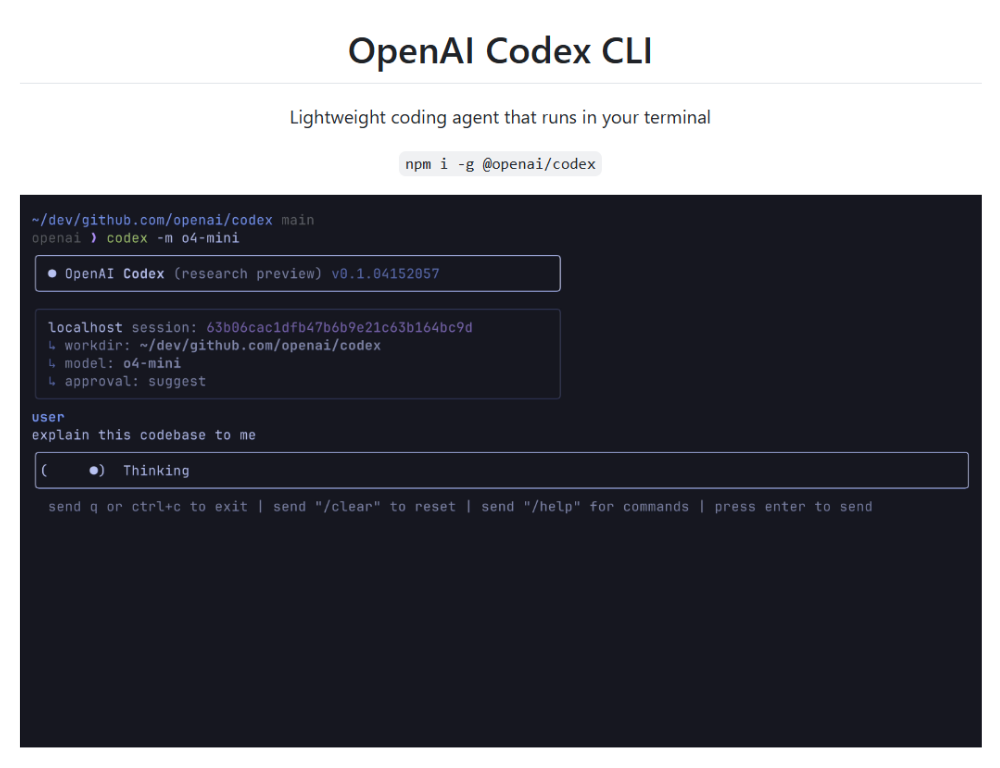Click the "press enter to send" hint

(793, 507)
